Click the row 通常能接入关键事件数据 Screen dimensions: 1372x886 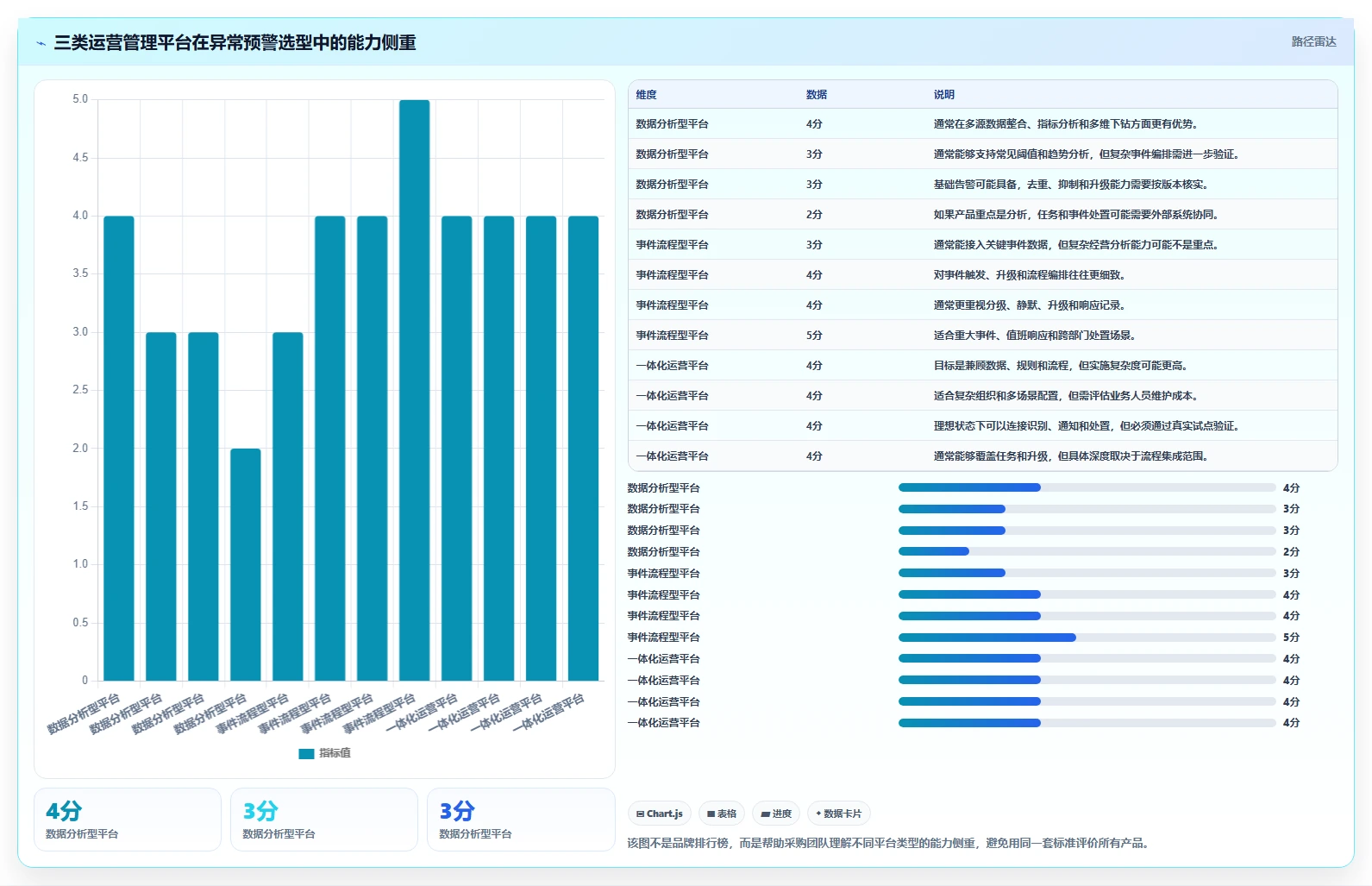point(983,245)
